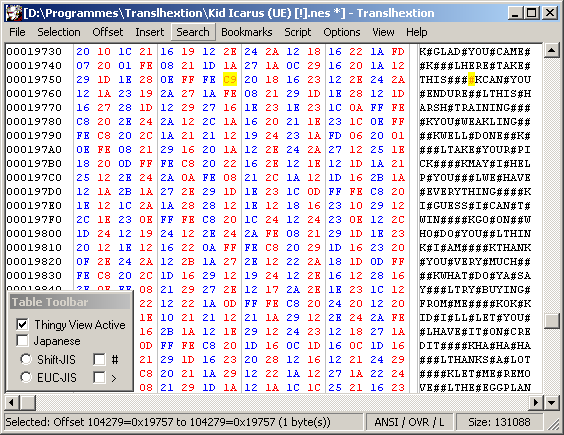Toggle Thingy View Active checkbox
Image resolution: width=564 pixels, height=435 pixels.
coord(22,325)
